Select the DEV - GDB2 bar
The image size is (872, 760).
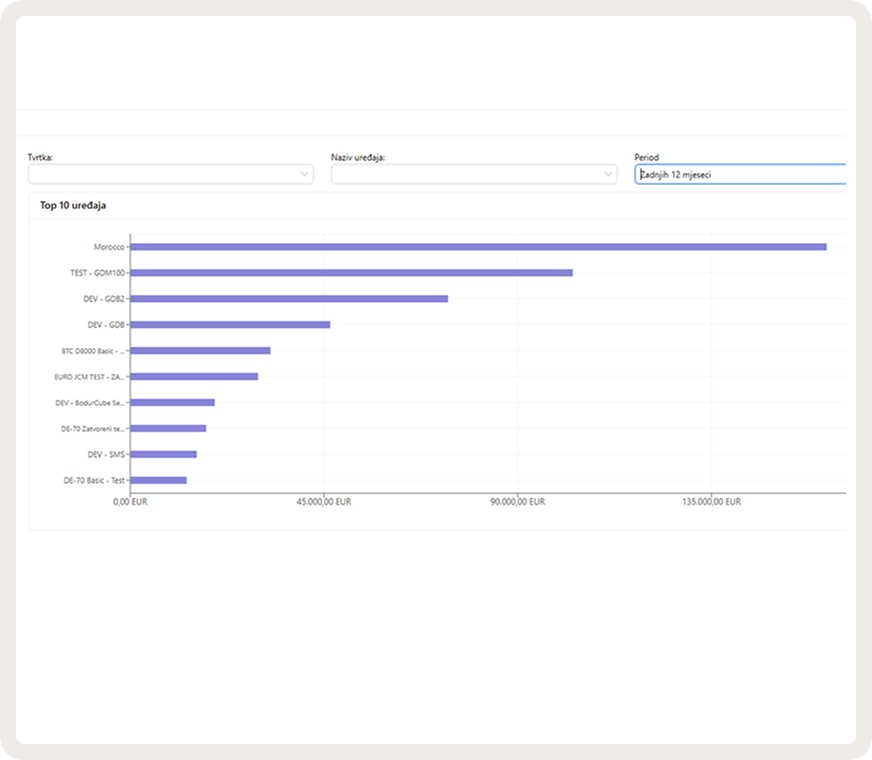coord(289,299)
